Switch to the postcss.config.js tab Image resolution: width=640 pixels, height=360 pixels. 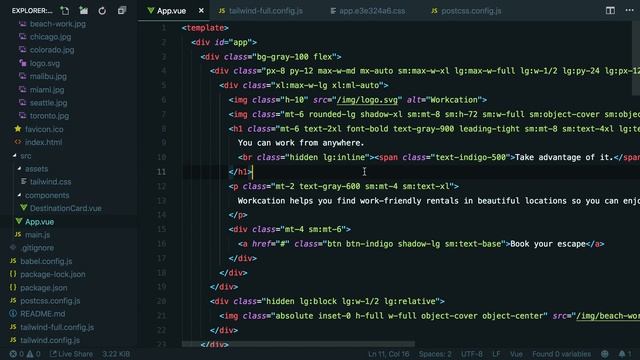click(x=466, y=11)
